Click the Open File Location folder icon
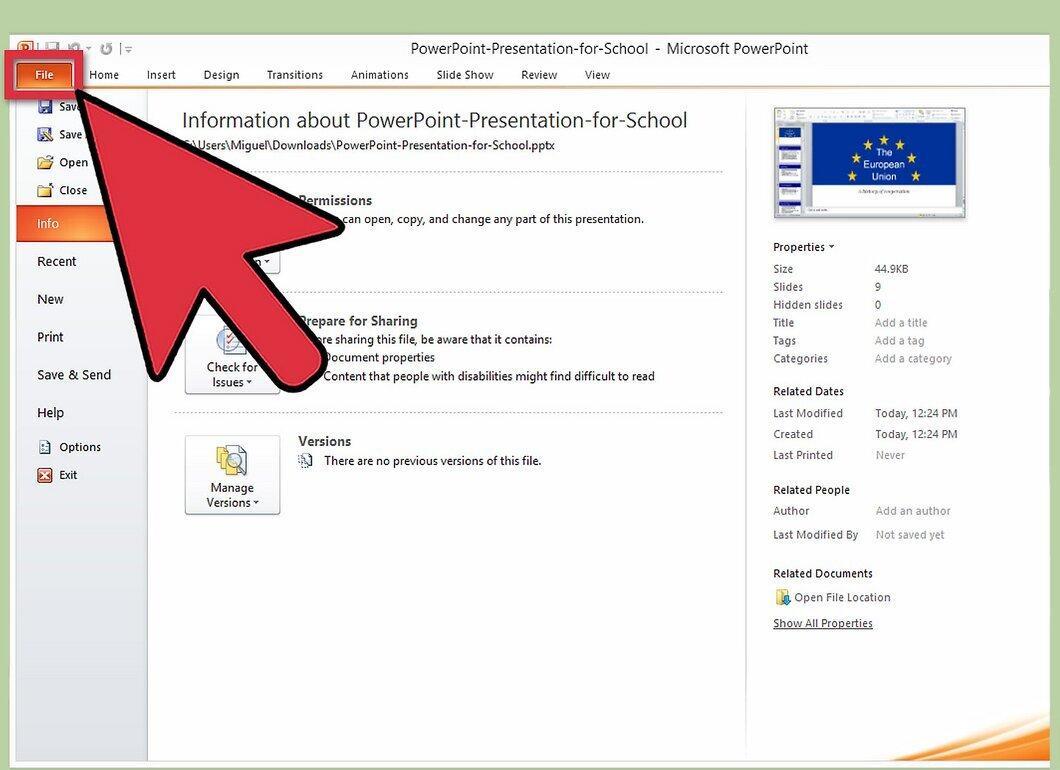This screenshot has height=770, width=1060. [x=783, y=598]
